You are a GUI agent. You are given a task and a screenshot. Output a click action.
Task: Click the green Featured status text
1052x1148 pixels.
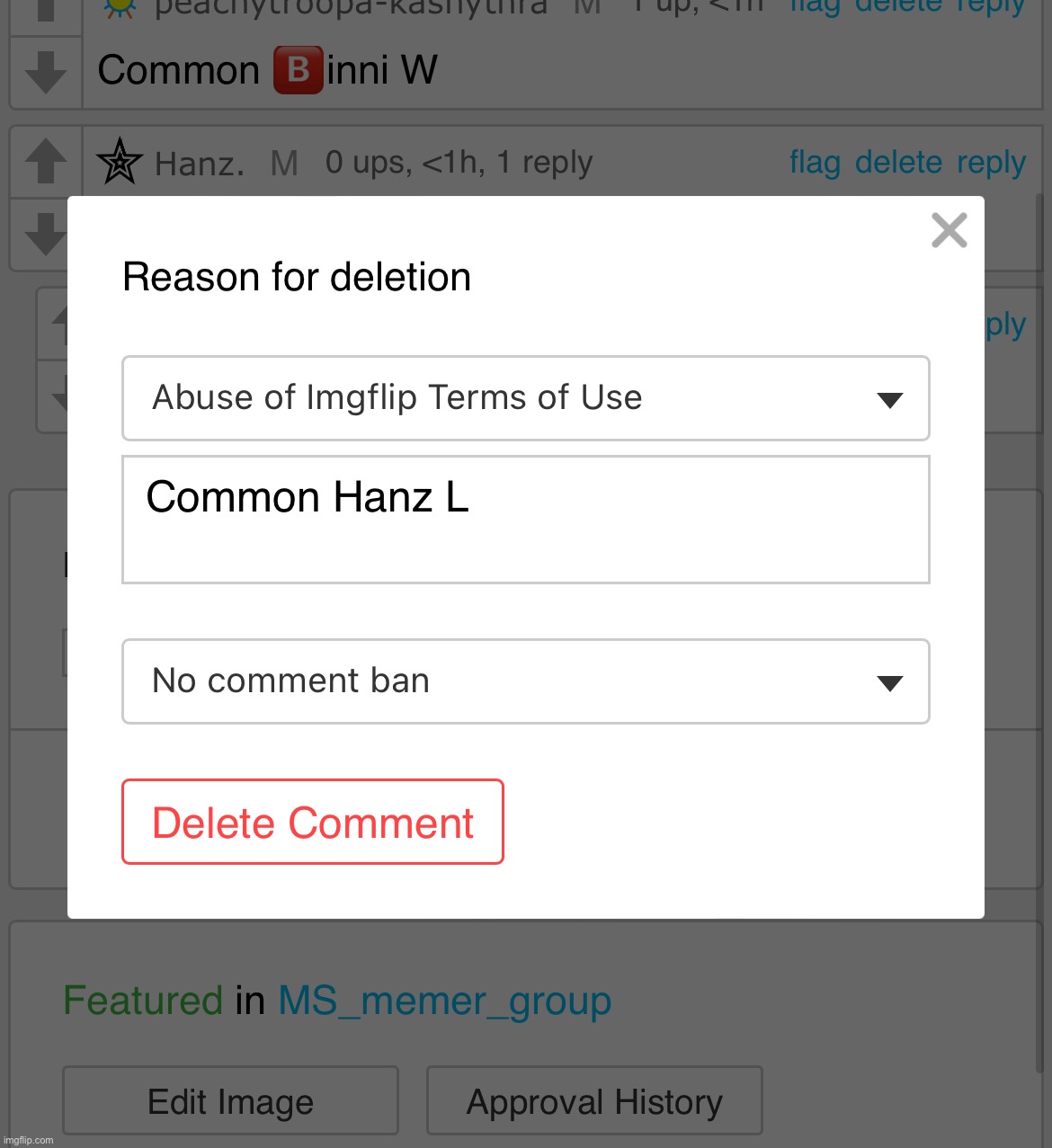point(143,1001)
